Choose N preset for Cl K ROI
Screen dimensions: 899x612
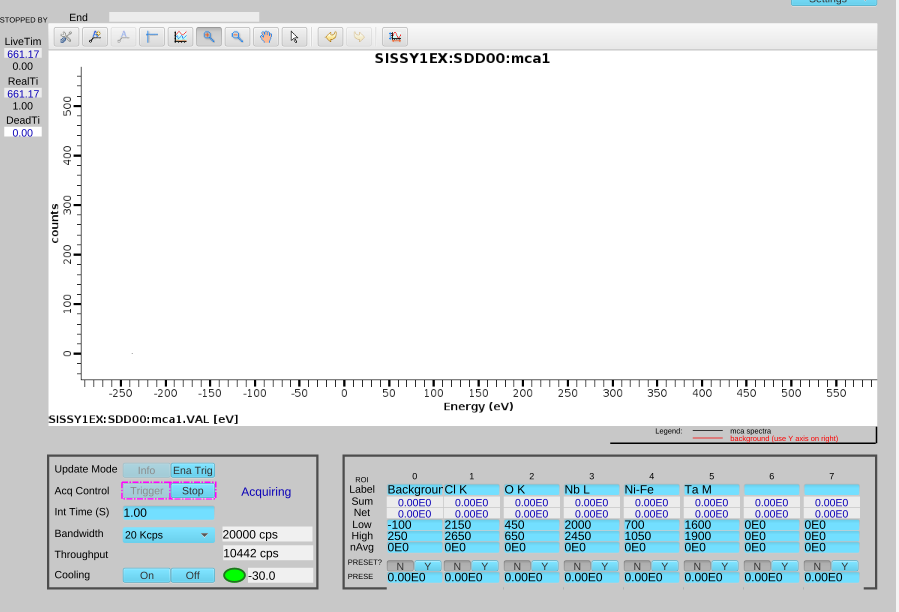coord(457,566)
